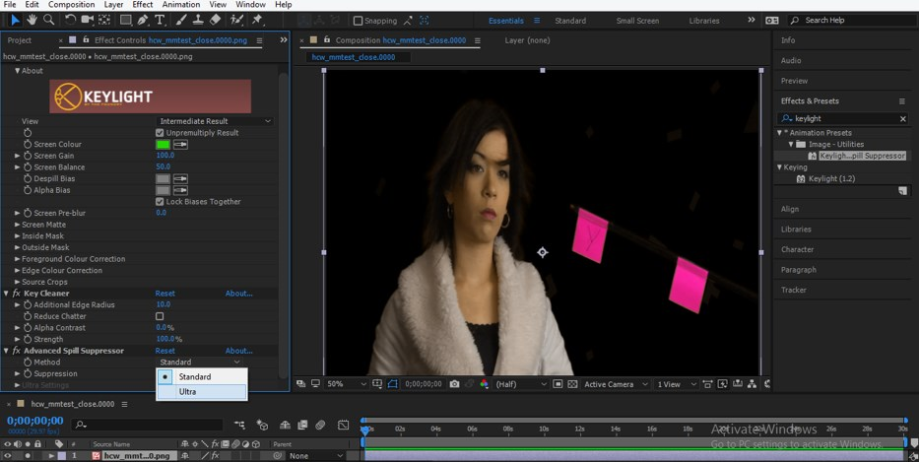Select the Selection arrow tool
Image resolution: width=919 pixels, height=462 pixels.
pyautogui.click(x=15, y=20)
